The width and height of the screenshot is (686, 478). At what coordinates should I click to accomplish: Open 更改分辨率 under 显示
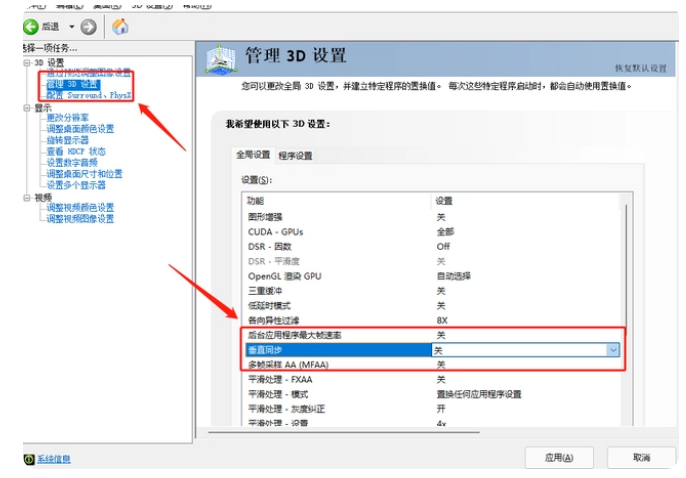coord(67,118)
